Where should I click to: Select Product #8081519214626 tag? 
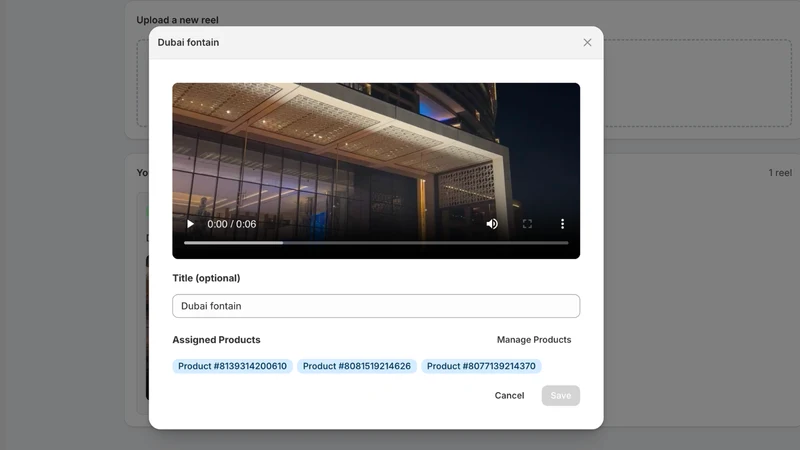click(x=357, y=366)
